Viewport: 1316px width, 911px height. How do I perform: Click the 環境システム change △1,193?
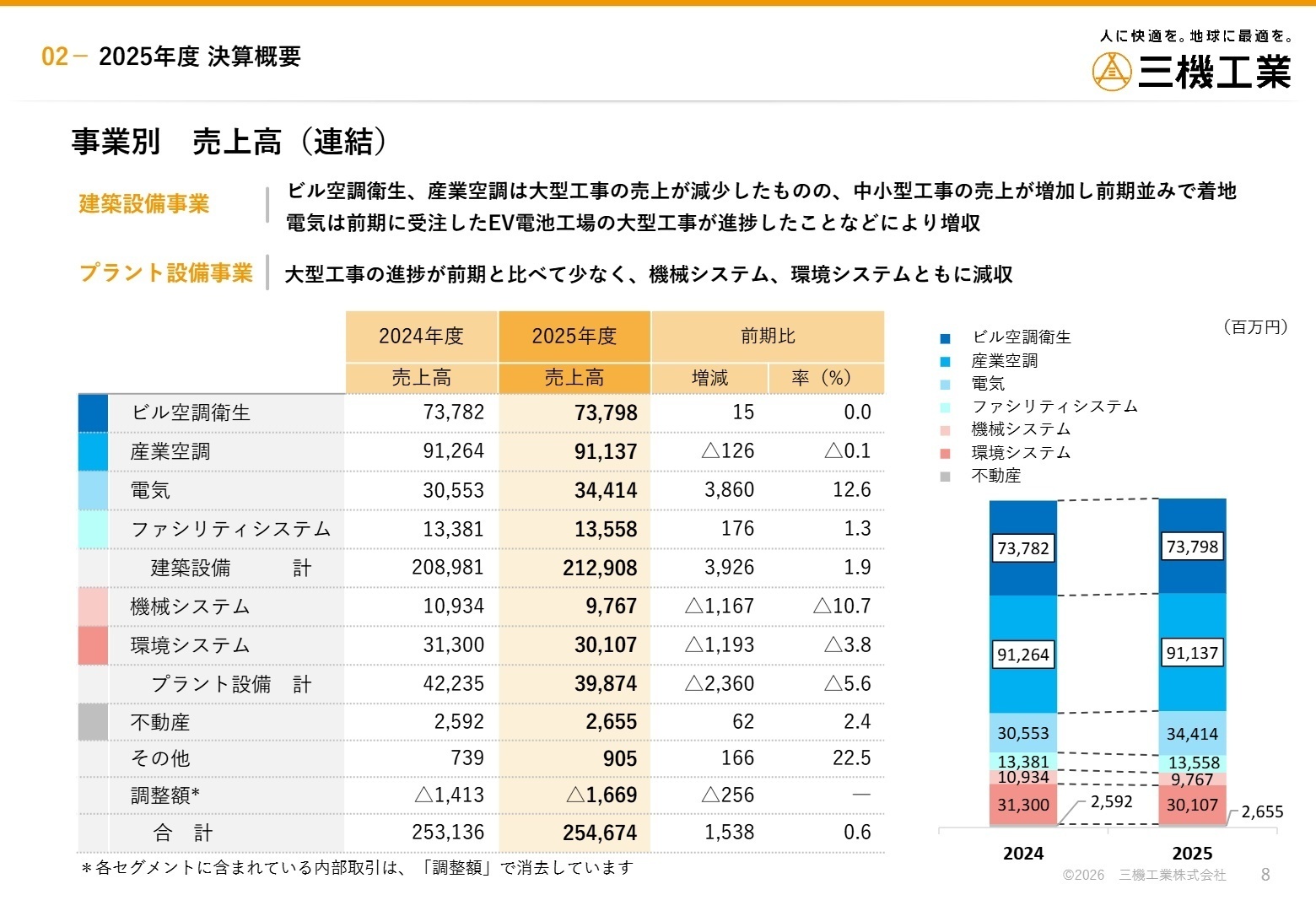pyautogui.click(x=720, y=645)
